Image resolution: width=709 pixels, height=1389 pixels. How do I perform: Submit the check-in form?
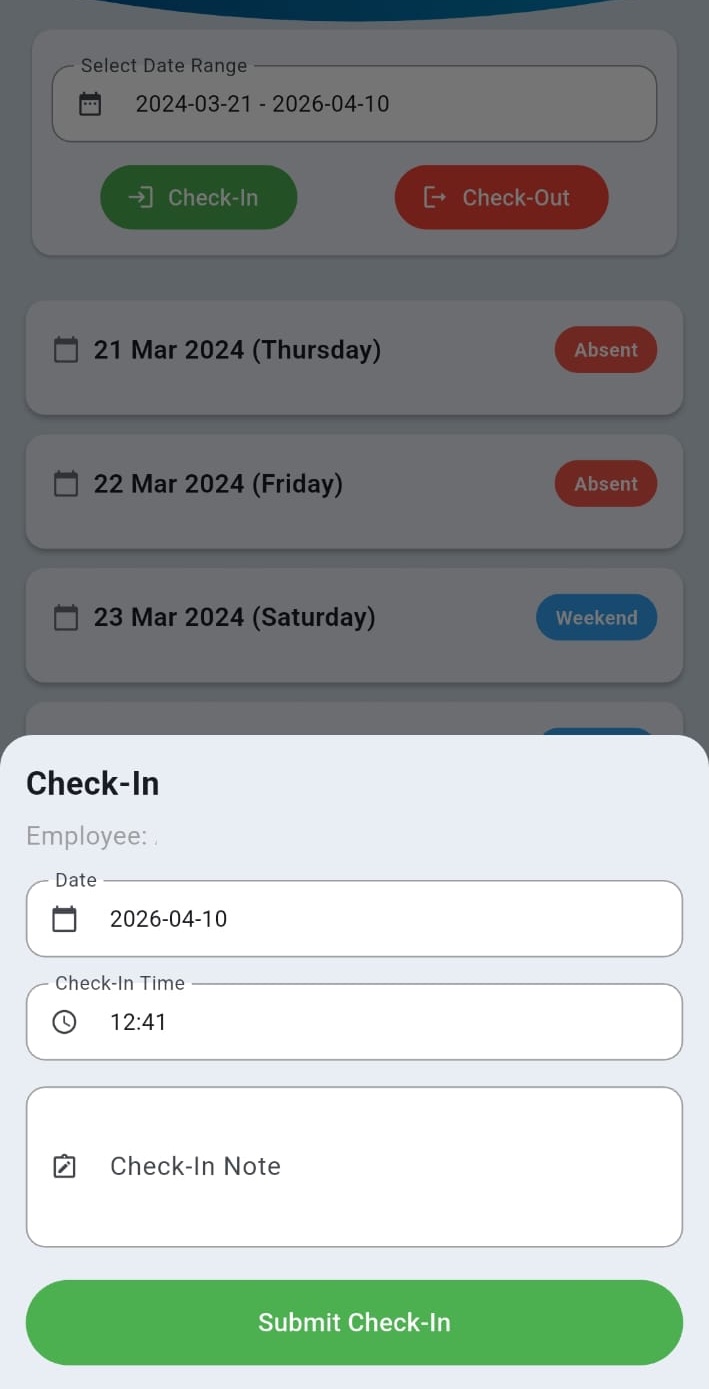pyautogui.click(x=354, y=1322)
